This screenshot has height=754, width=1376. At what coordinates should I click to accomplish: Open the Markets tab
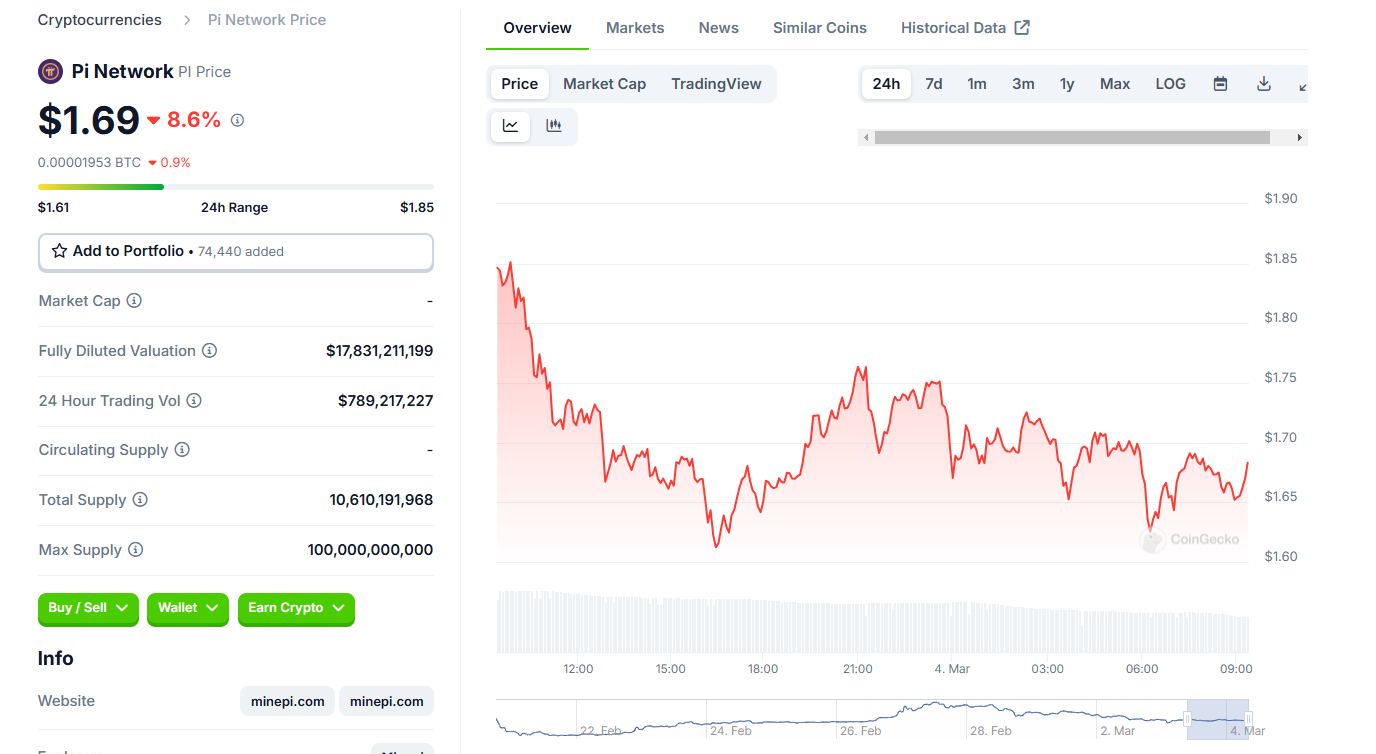(635, 28)
